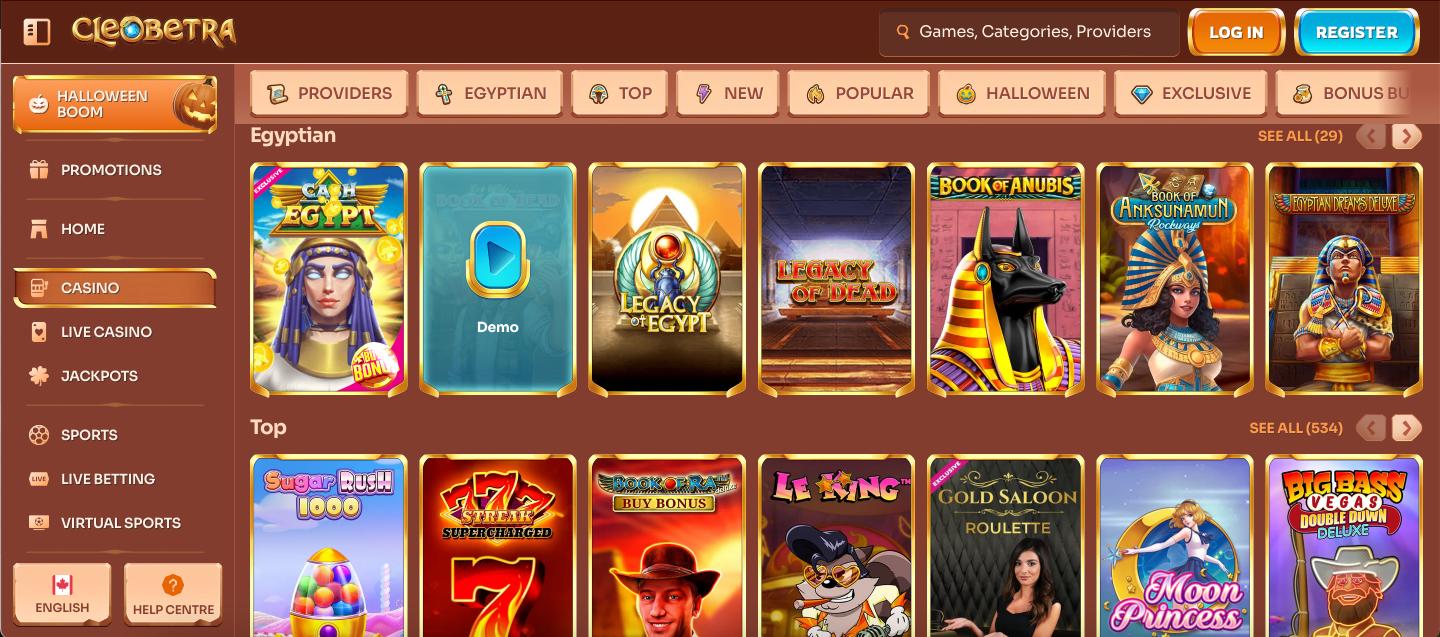The width and height of the screenshot is (1440, 637).
Task: Click the gift icon beside Promotions
Action: (x=39, y=170)
